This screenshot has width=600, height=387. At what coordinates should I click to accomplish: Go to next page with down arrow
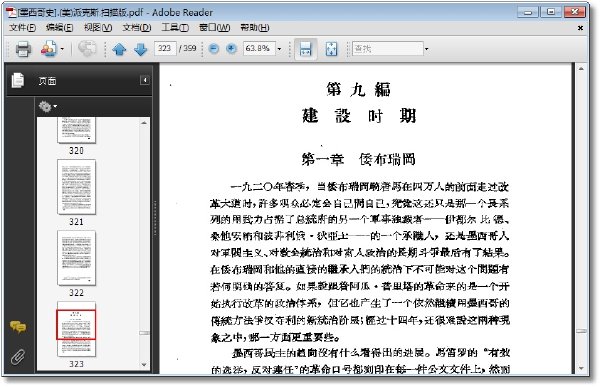click(x=141, y=49)
